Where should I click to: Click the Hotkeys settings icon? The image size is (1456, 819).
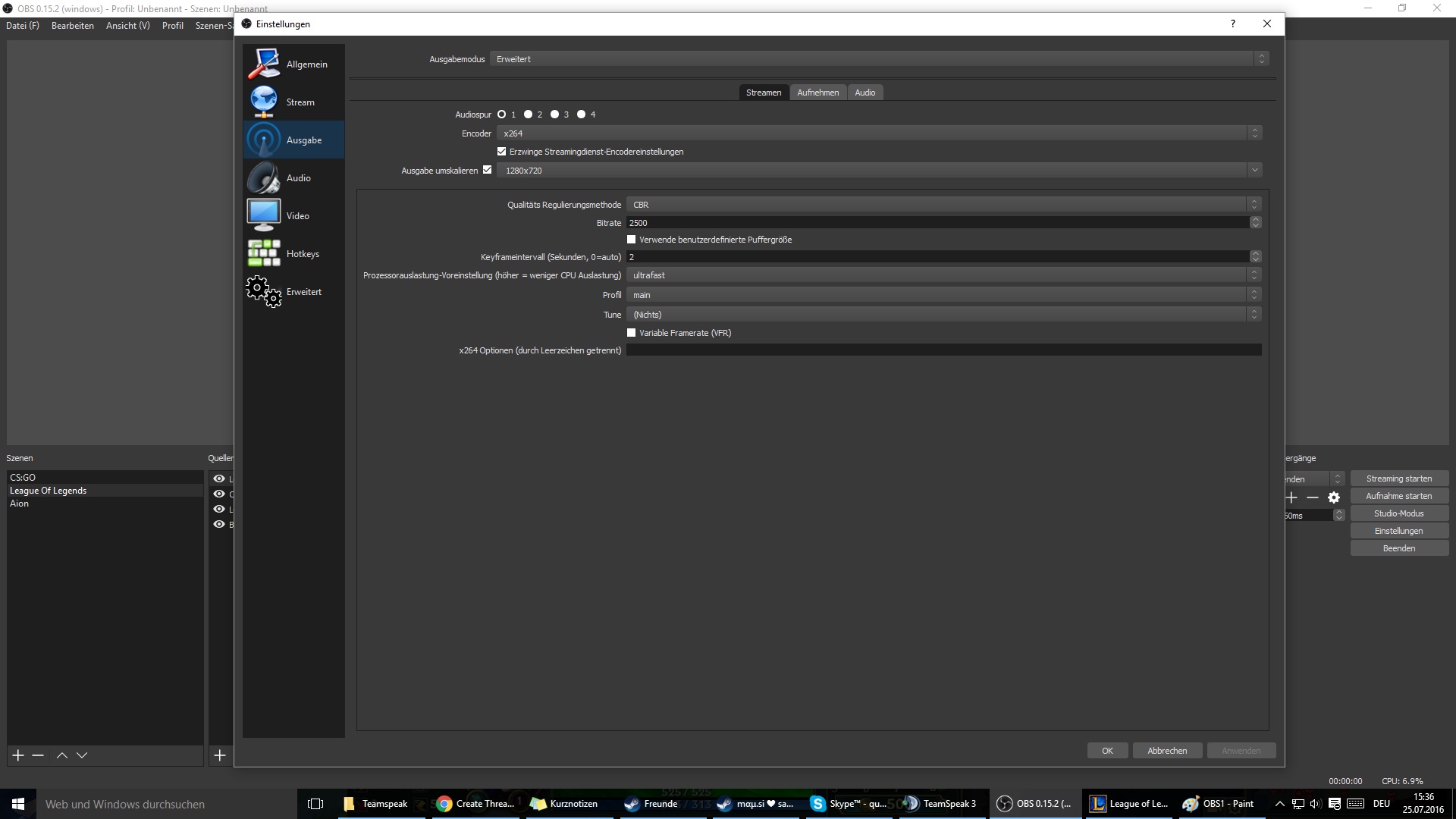(263, 253)
